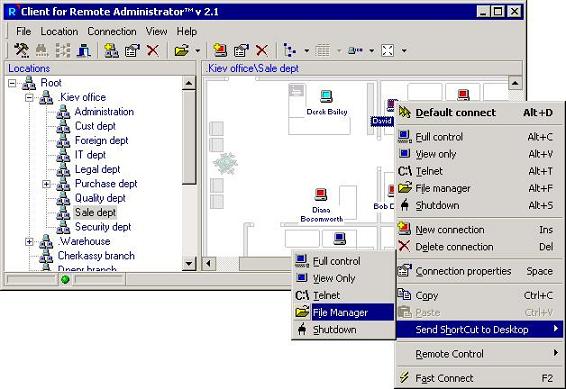The width and height of the screenshot is (566, 389).
Task: Click the full screen view toolbar icon
Action: click(387, 51)
